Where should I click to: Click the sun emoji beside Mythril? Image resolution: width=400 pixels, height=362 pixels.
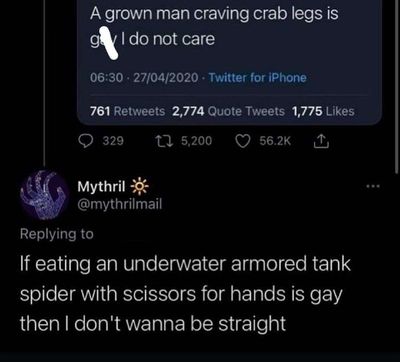pos(138,187)
